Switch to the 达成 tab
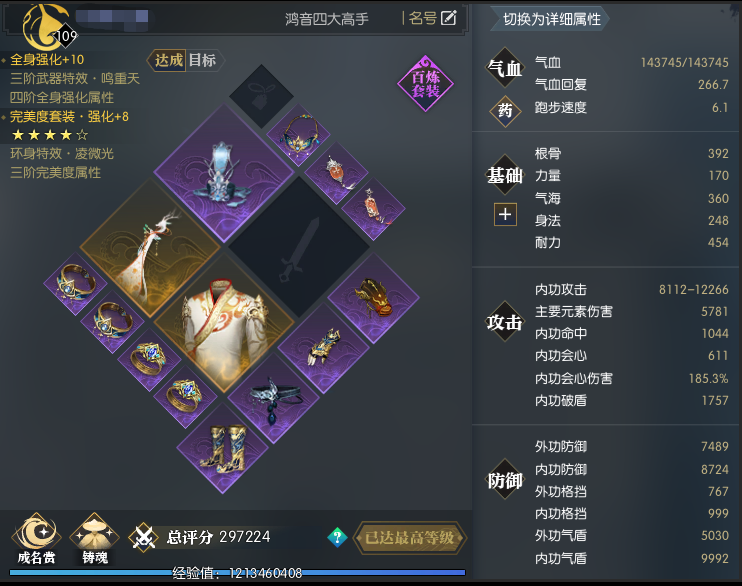Image resolution: width=742 pixels, height=586 pixels. click(168, 60)
